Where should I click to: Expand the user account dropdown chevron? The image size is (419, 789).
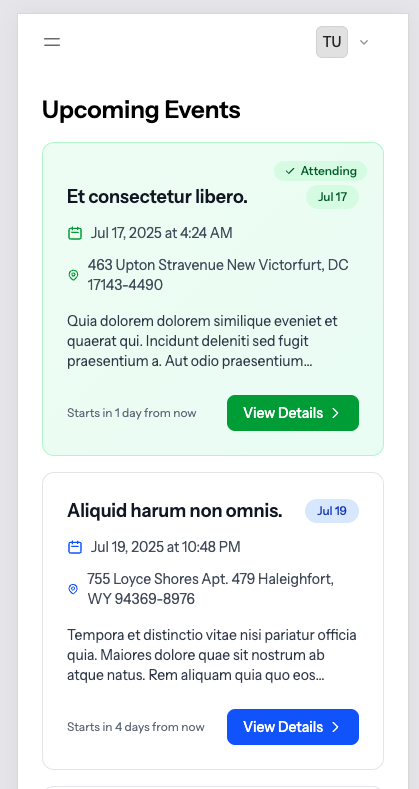[364, 42]
